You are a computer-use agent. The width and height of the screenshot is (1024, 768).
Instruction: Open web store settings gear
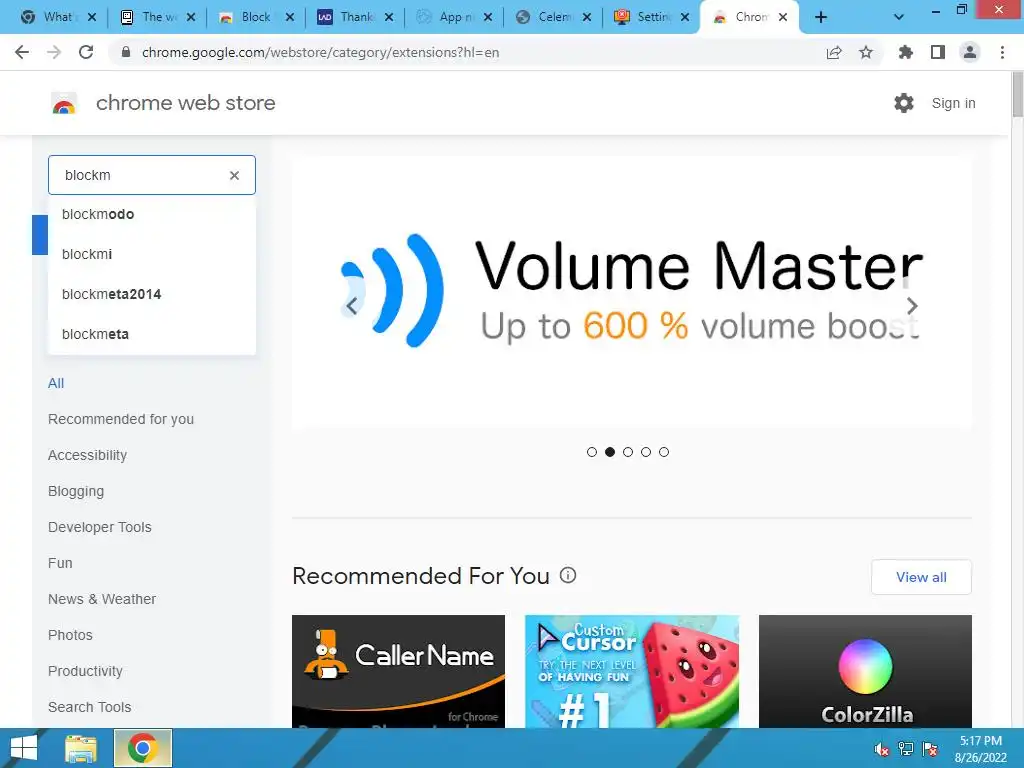pyautogui.click(x=904, y=103)
